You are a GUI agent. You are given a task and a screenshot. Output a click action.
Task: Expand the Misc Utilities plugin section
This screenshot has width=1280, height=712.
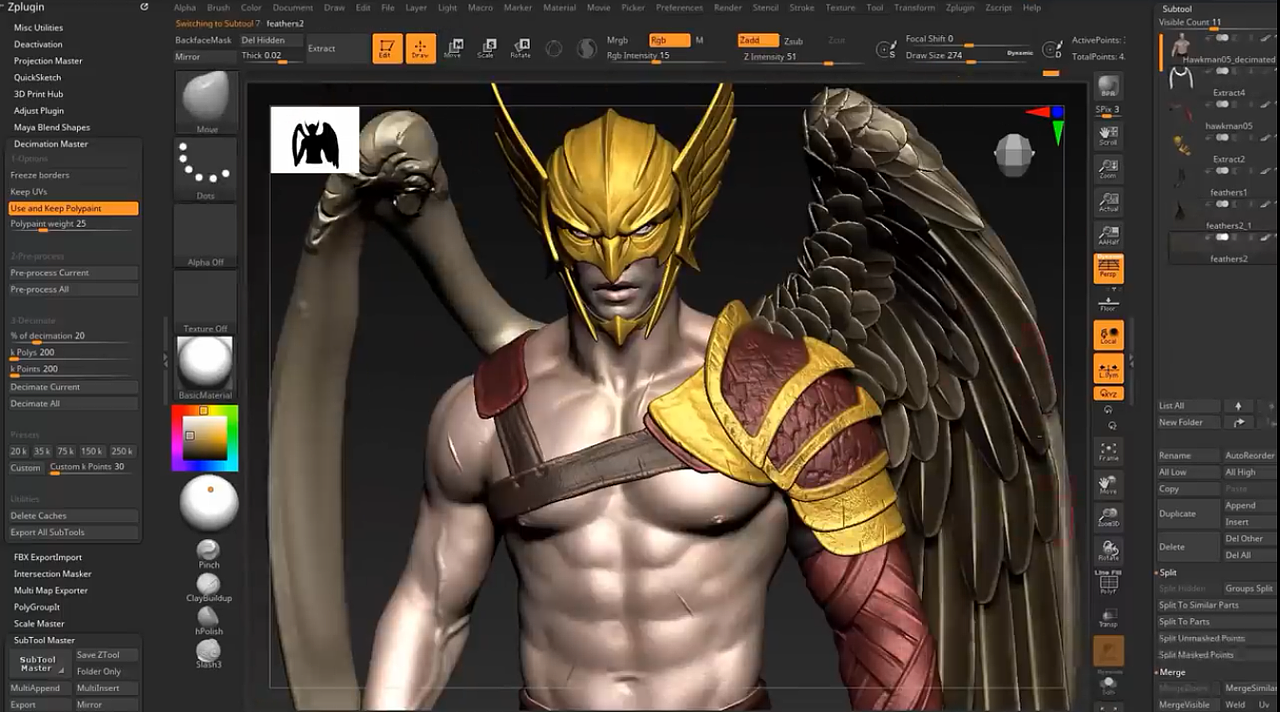pyautogui.click(x=38, y=28)
